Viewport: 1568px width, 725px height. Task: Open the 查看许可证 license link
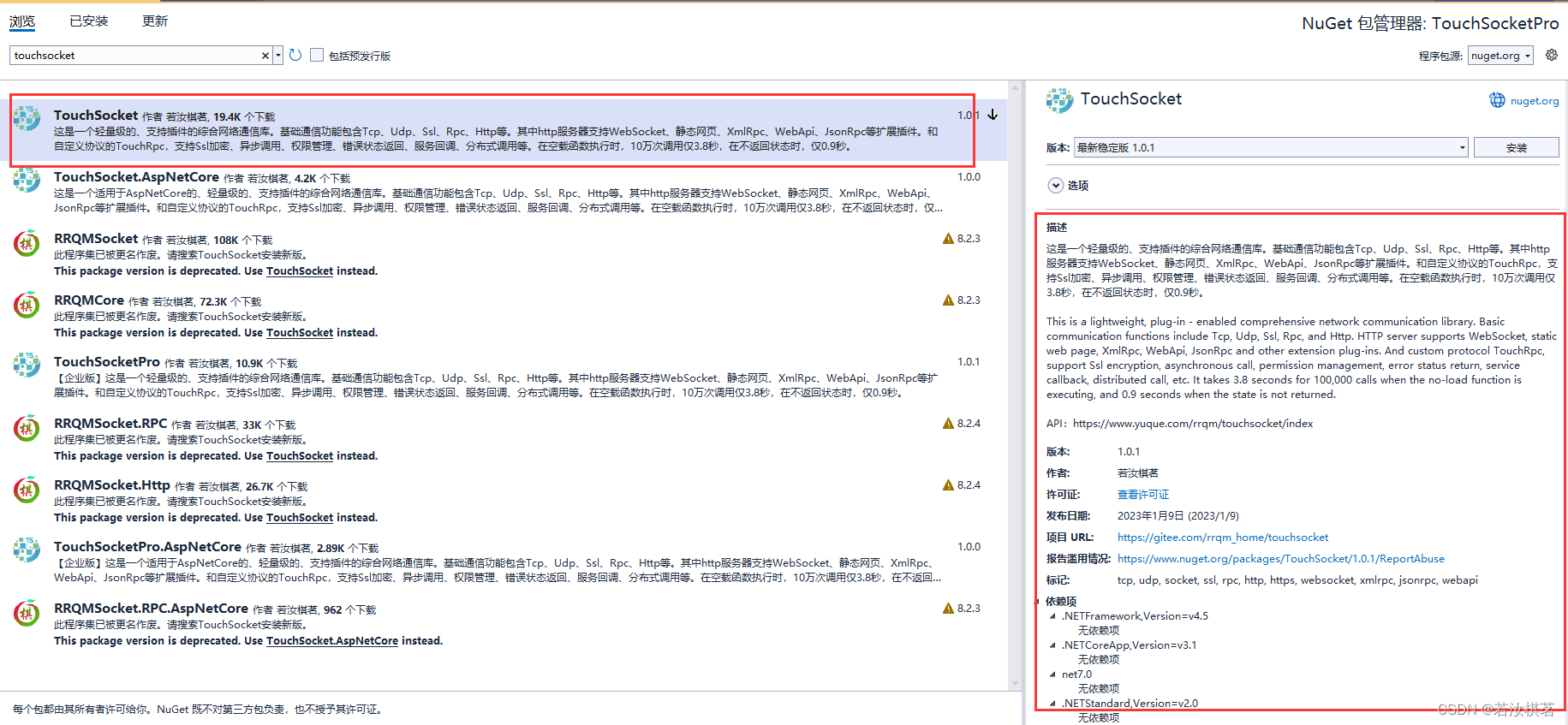click(1143, 495)
